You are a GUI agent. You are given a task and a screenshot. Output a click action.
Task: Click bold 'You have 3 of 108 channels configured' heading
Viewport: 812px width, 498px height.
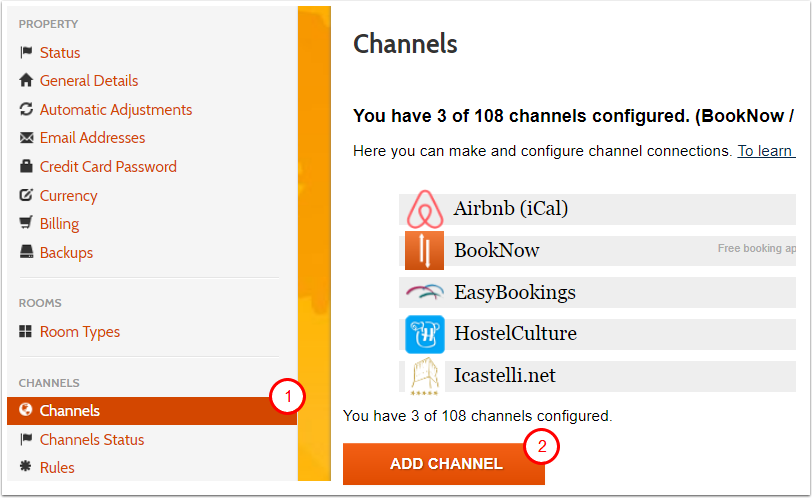(x=573, y=116)
